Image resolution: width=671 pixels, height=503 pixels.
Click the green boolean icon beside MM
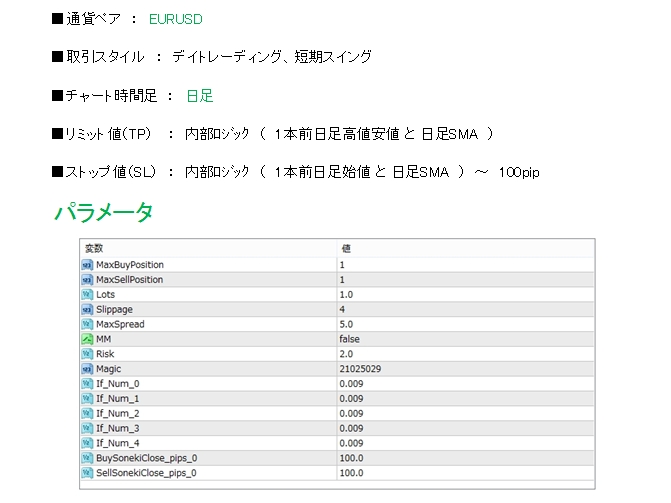pos(87,339)
